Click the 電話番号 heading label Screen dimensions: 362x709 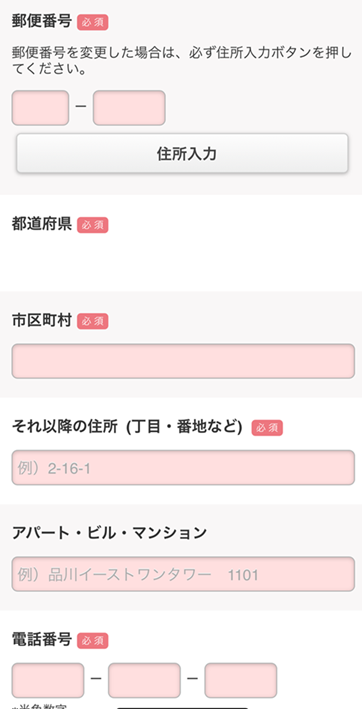click(42, 640)
